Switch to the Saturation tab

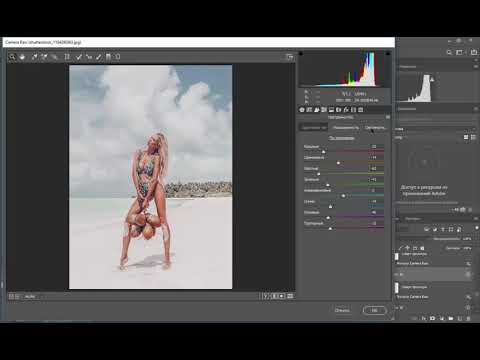tap(346, 128)
